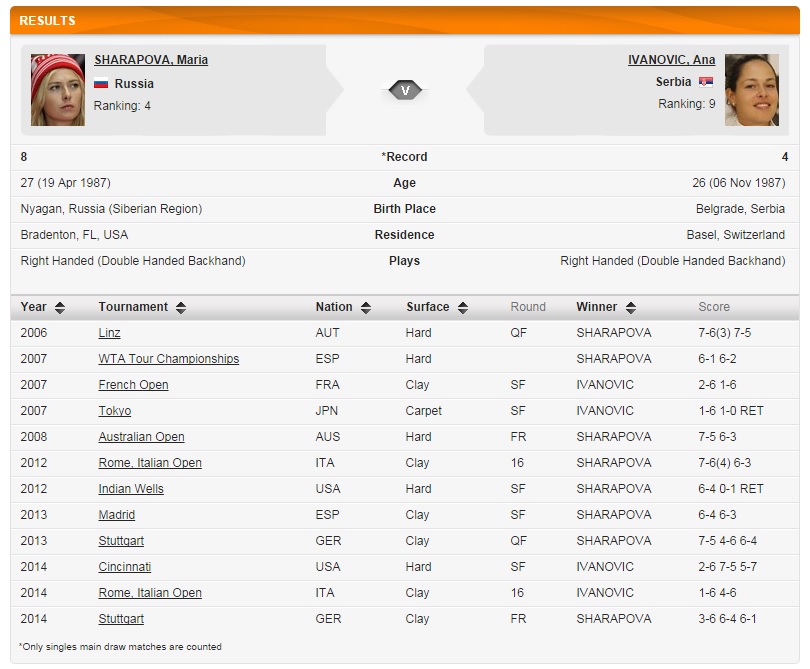
Task: Select score 3-6 6-4 6-1 in last row
Action: click(727, 619)
